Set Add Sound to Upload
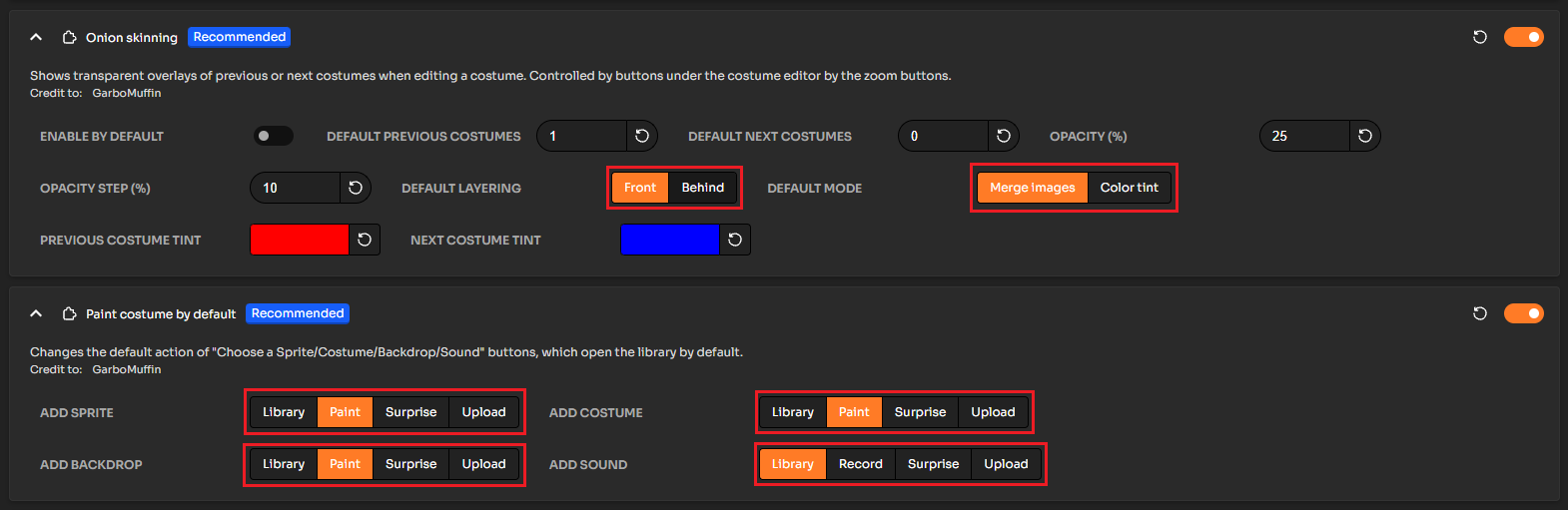The width and height of the screenshot is (1568, 510). [x=1007, y=464]
